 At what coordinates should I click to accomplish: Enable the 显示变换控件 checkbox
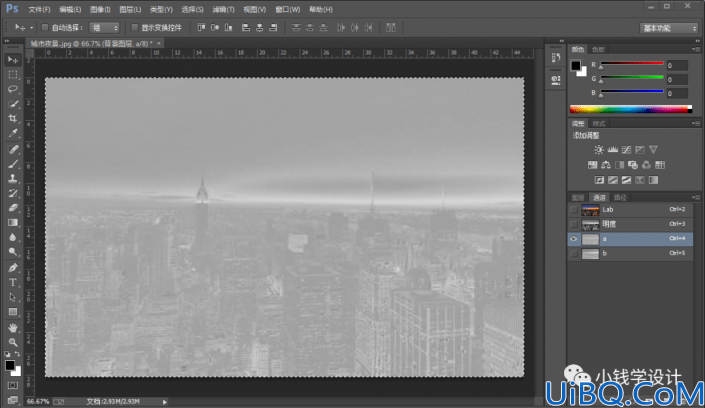click(x=134, y=28)
